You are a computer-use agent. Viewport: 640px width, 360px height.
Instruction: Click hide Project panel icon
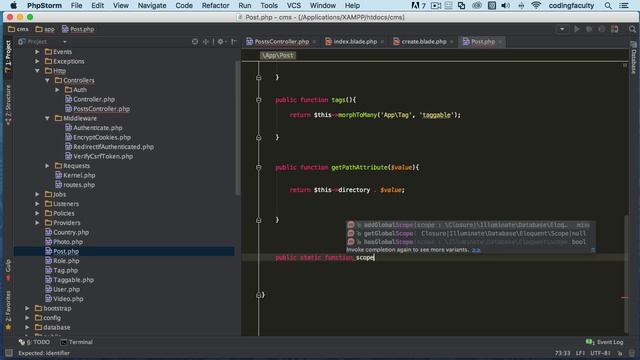[234, 42]
